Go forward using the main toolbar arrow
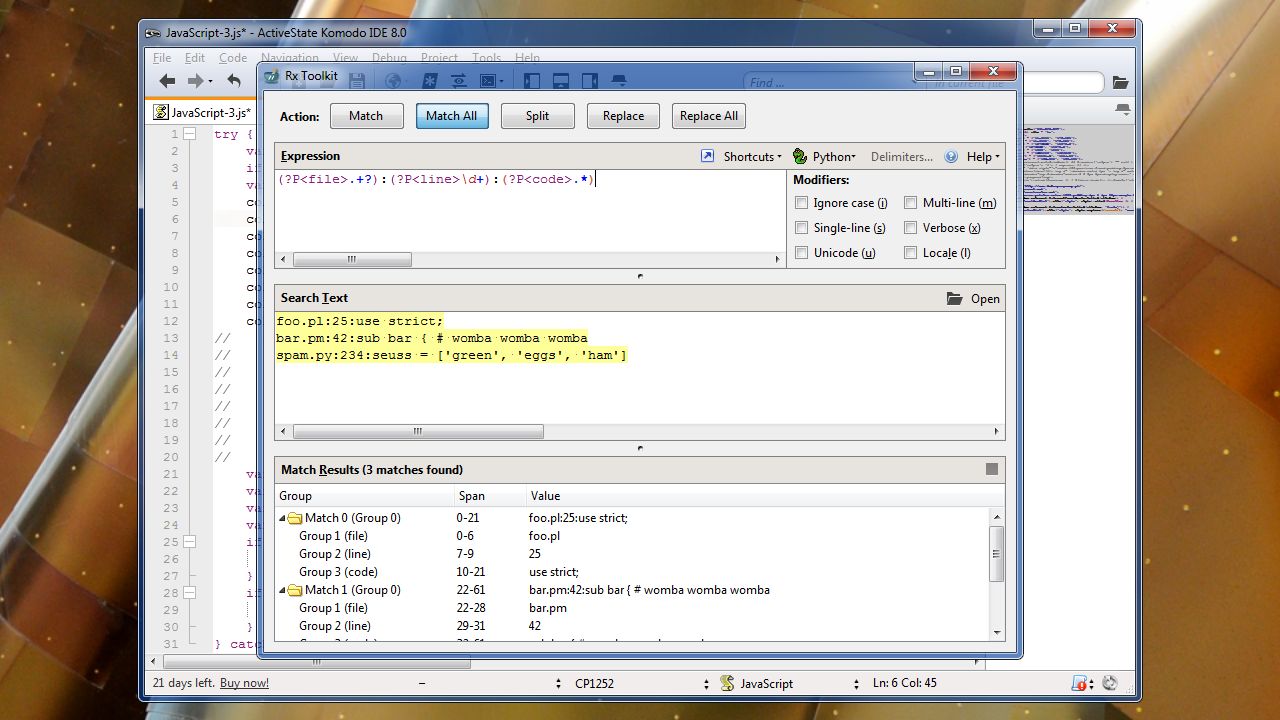The height and width of the screenshot is (720, 1280). click(196, 81)
